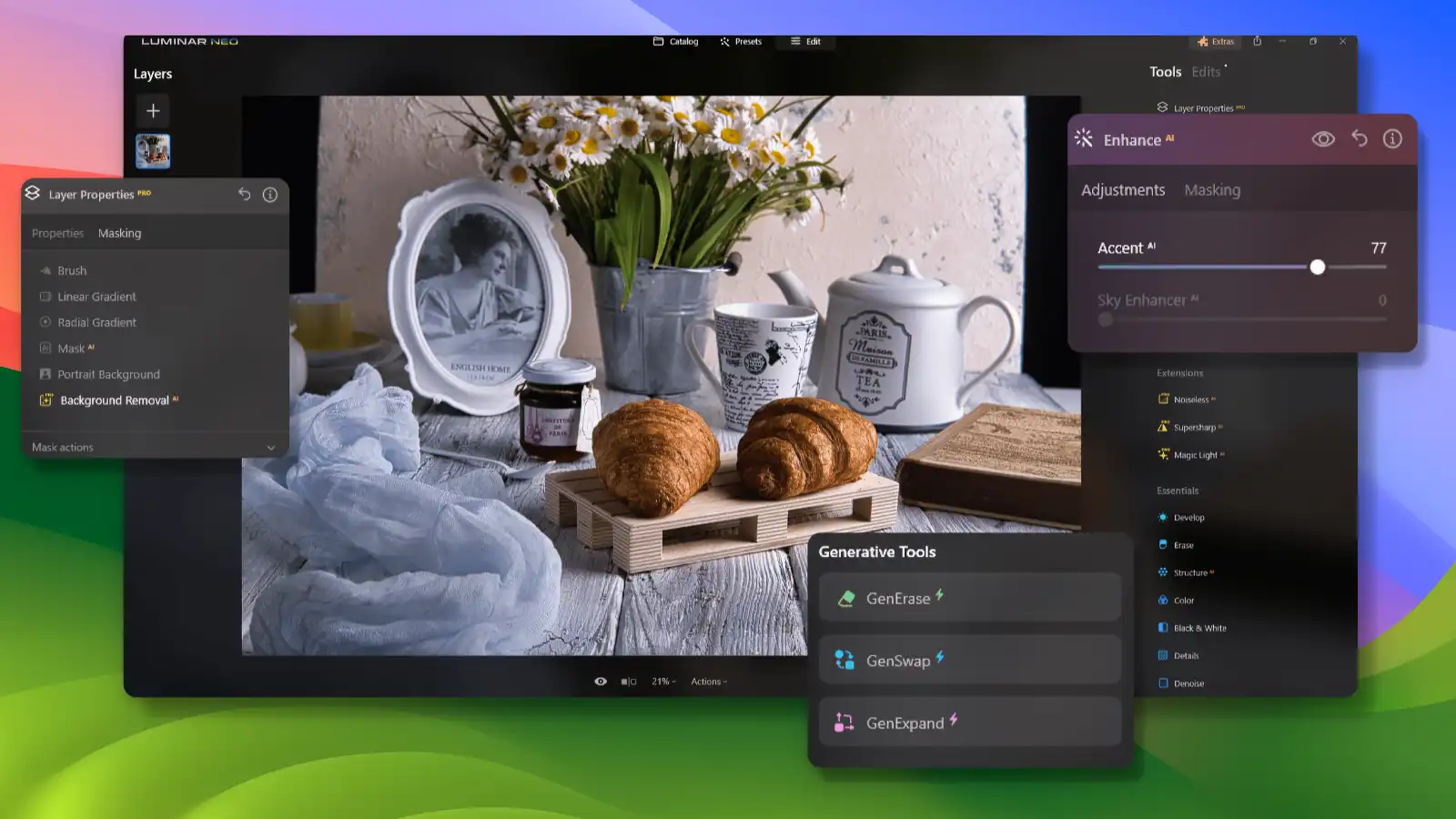Image resolution: width=1456 pixels, height=819 pixels.
Task: Select Background Removal AI option
Action: pyautogui.click(x=114, y=399)
